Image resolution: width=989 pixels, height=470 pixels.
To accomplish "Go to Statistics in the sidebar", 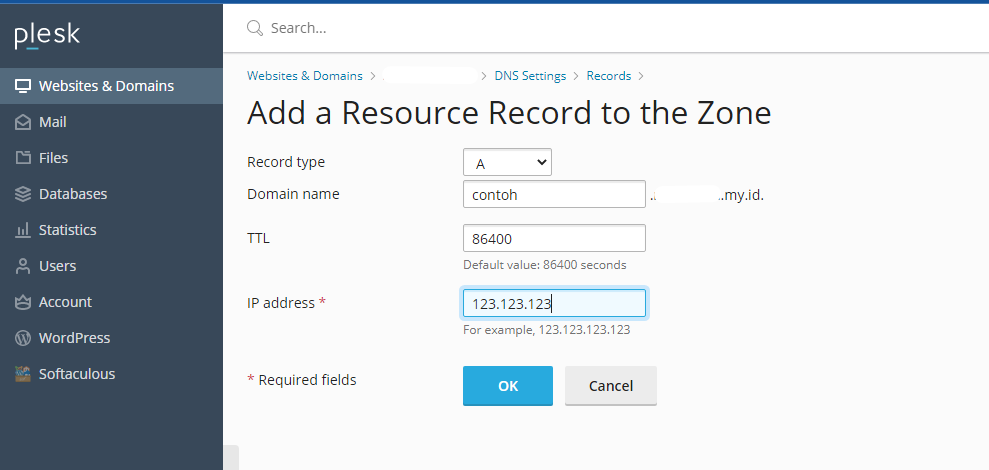I will (x=67, y=230).
